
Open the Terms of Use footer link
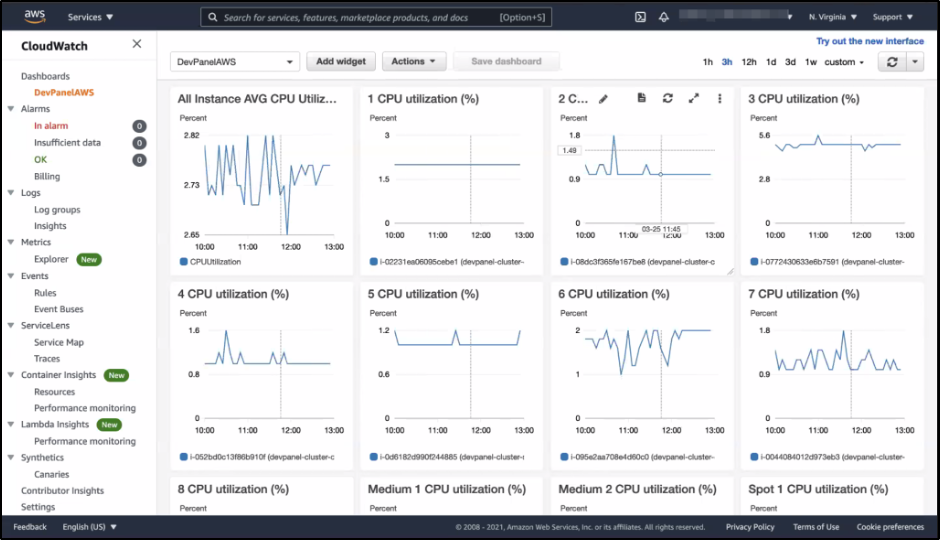[816, 527]
